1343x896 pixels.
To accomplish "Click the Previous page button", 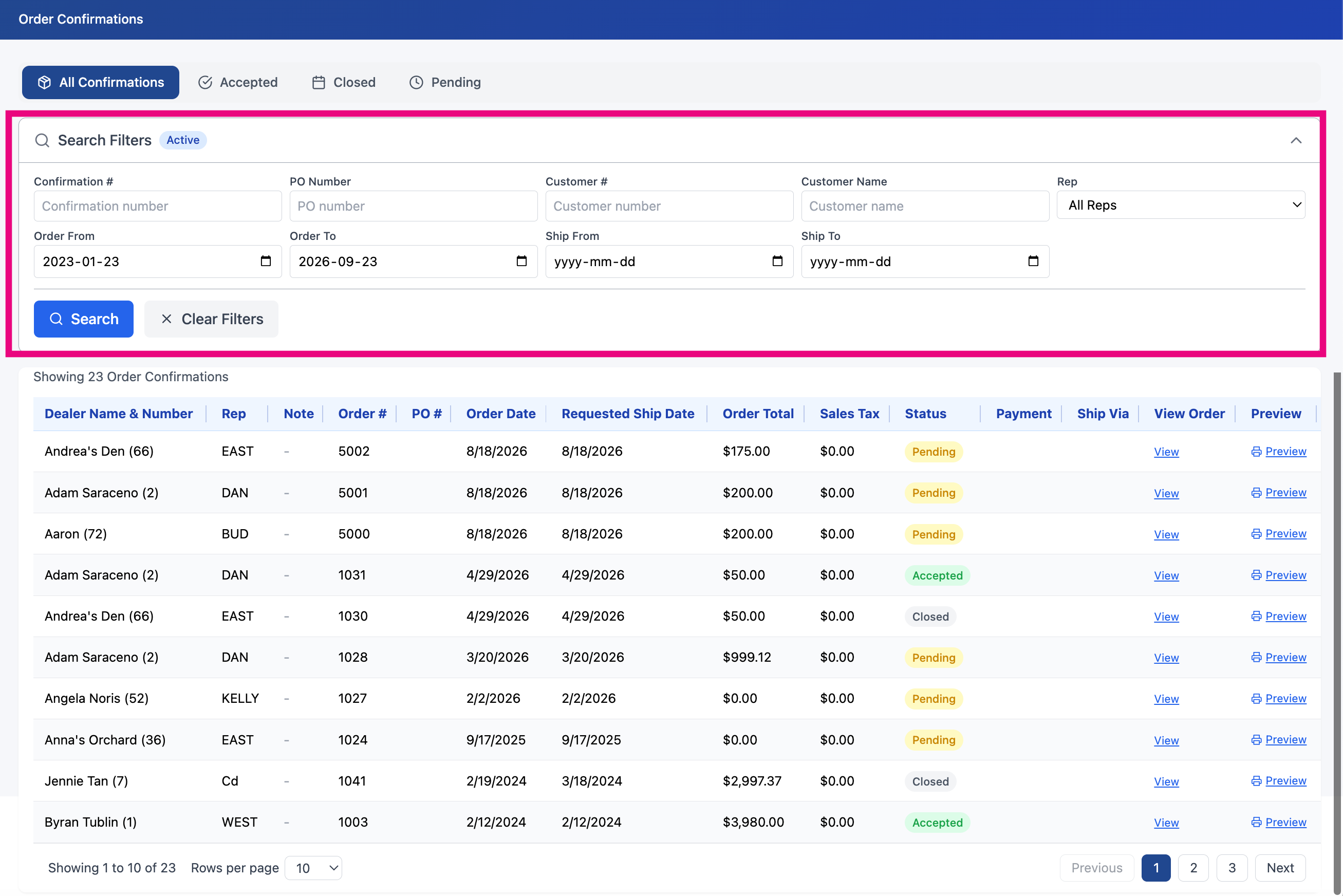I will coord(1097,868).
